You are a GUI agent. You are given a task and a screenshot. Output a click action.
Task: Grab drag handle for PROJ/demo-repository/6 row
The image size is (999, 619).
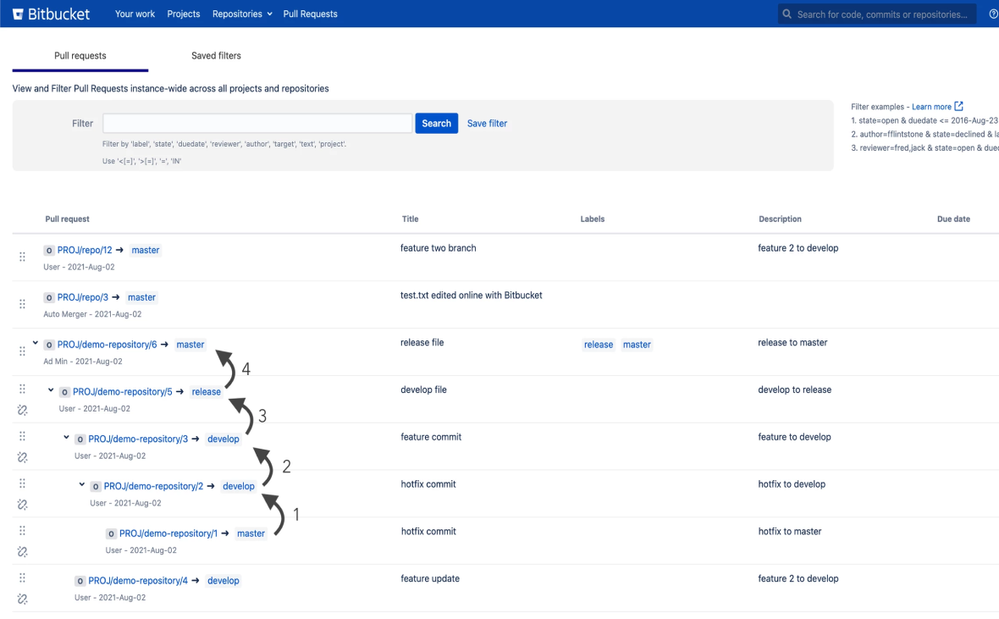[x=22, y=351]
